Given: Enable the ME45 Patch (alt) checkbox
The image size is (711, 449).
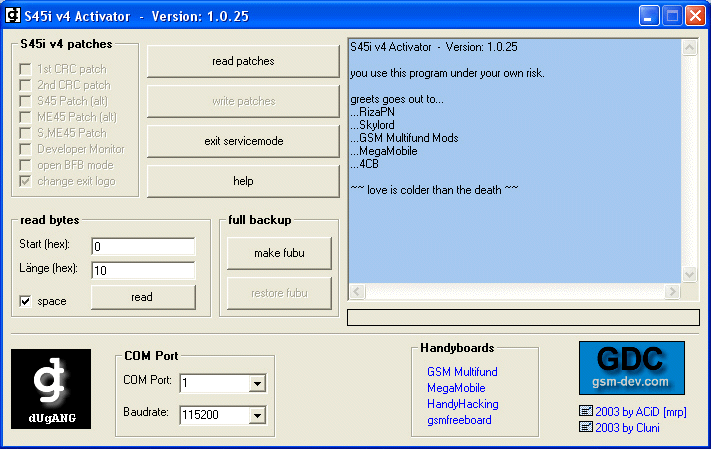Looking at the screenshot, I should [25, 117].
